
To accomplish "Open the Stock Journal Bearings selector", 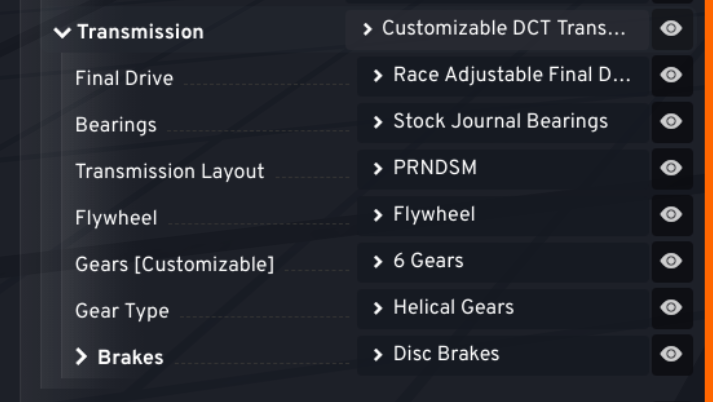I will 503,122.
